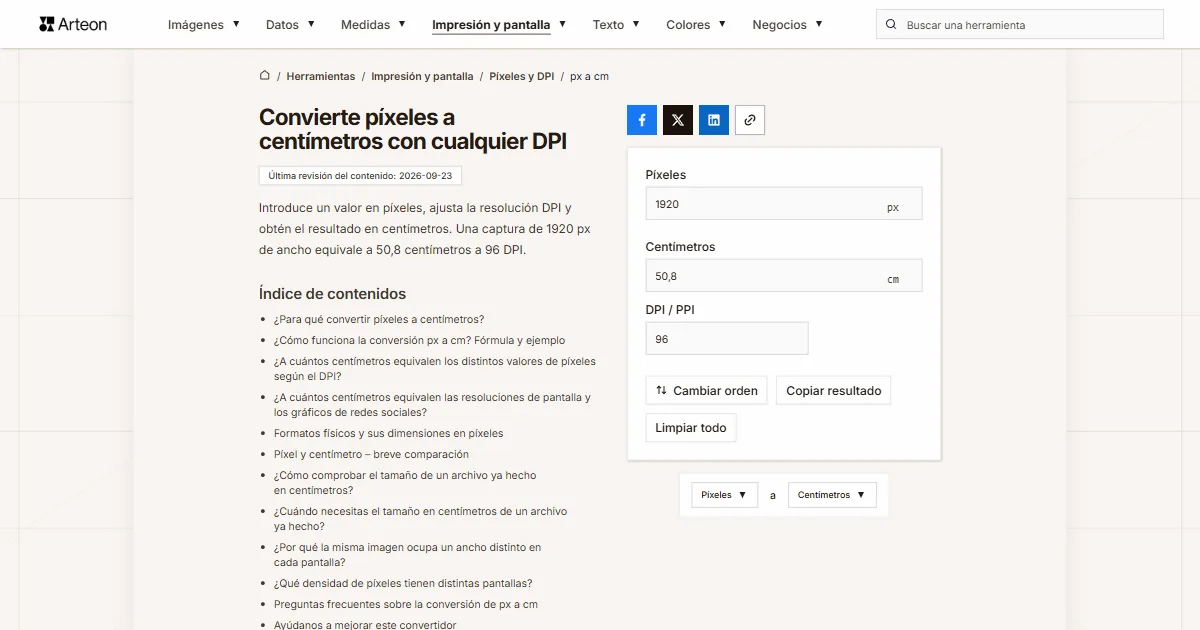The width and height of the screenshot is (1200, 630).
Task: Share the page on X
Action: coord(678,120)
